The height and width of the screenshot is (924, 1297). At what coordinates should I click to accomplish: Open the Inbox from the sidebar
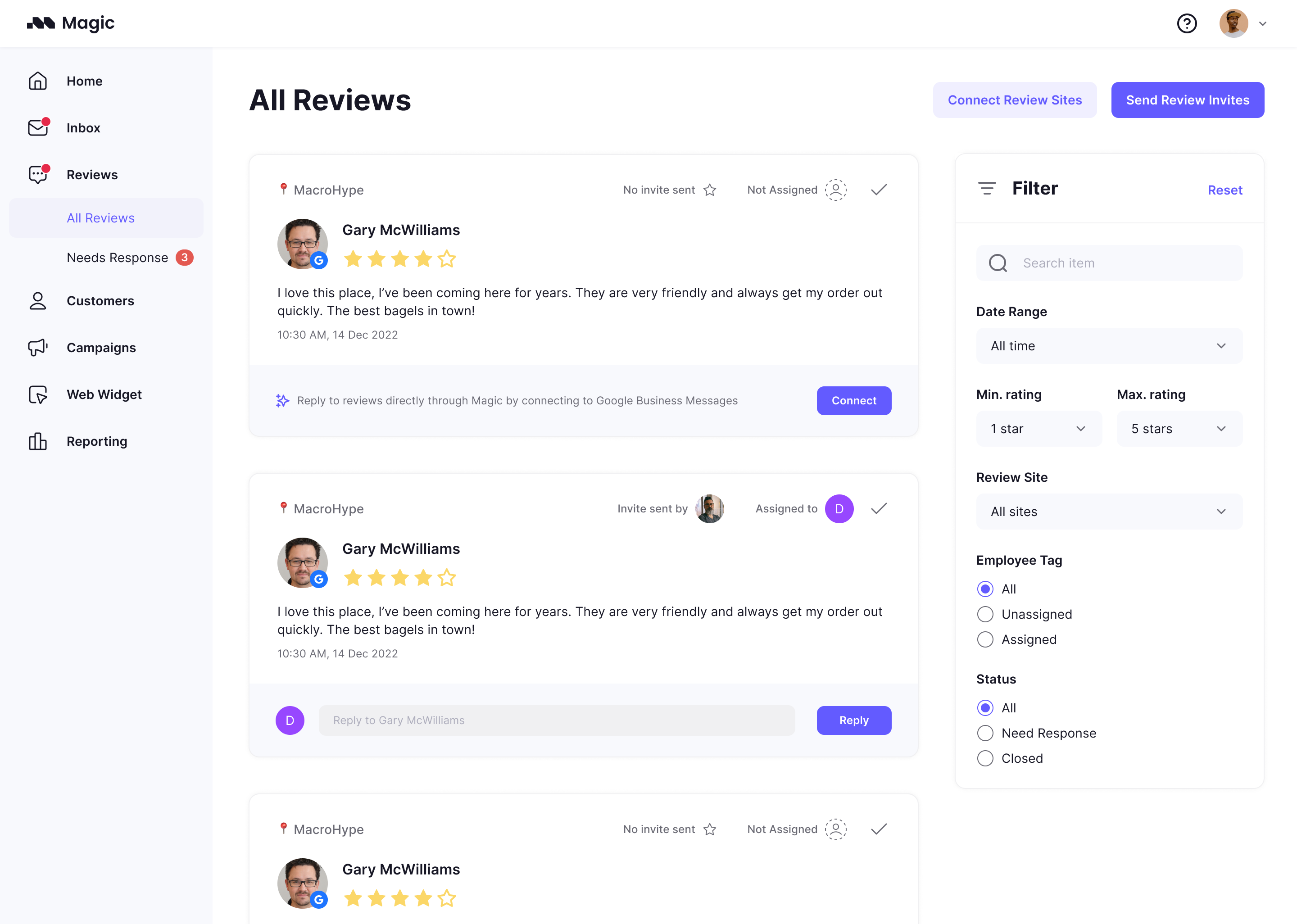click(83, 127)
